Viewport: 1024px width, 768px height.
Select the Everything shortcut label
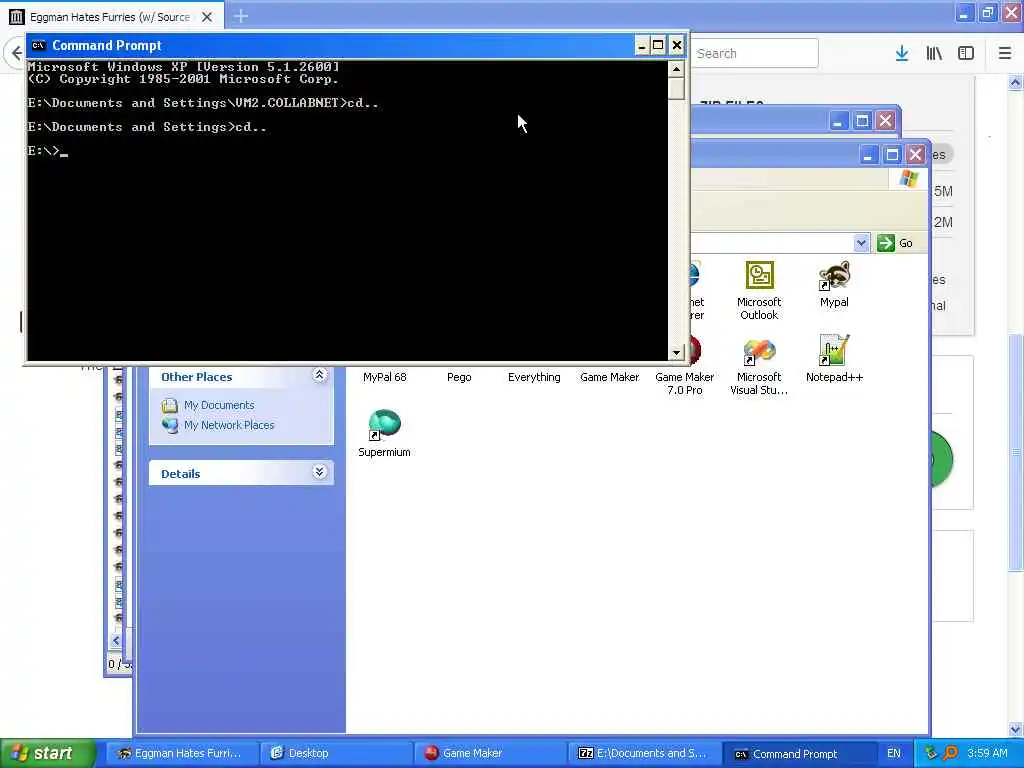point(534,377)
